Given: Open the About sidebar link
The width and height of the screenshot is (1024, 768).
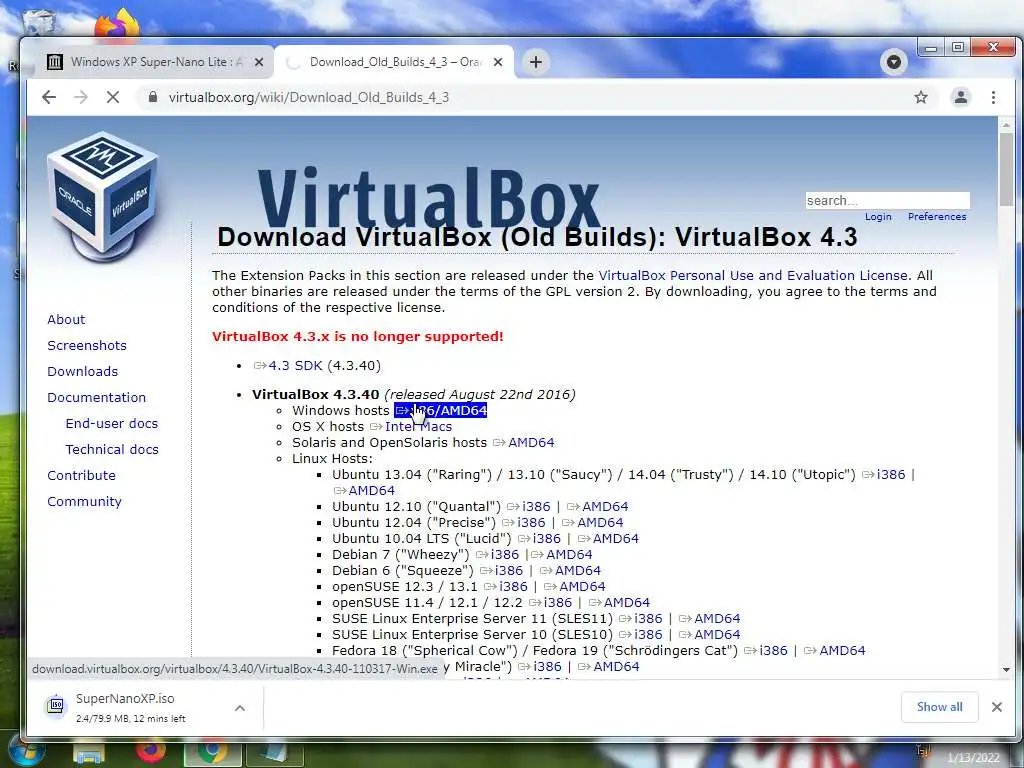Looking at the screenshot, I should (x=66, y=319).
